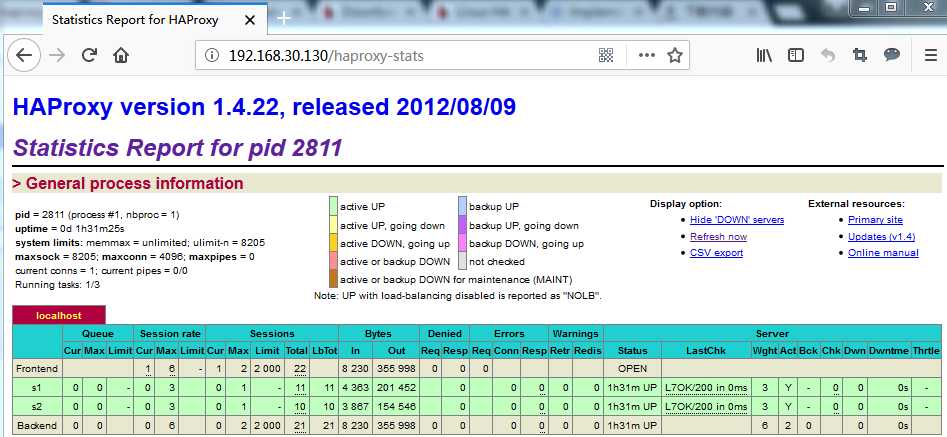The image size is (947, 437).
Task: Open the Online manual link
Action: (x=883, y=253)
